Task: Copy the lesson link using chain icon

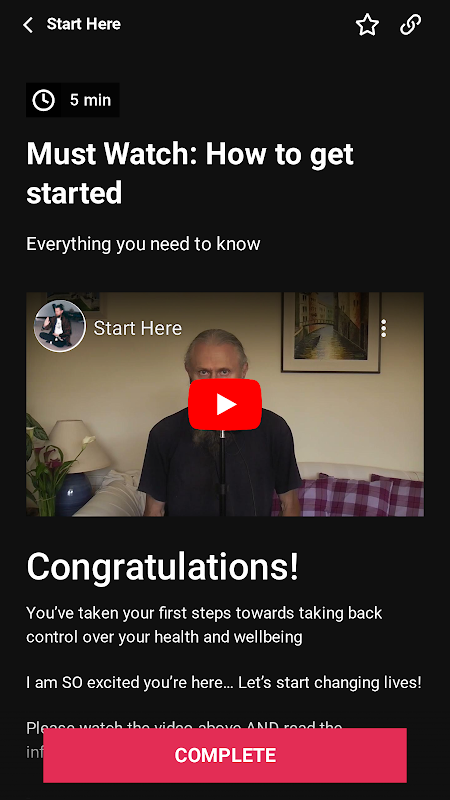Action: click(411, 24)
